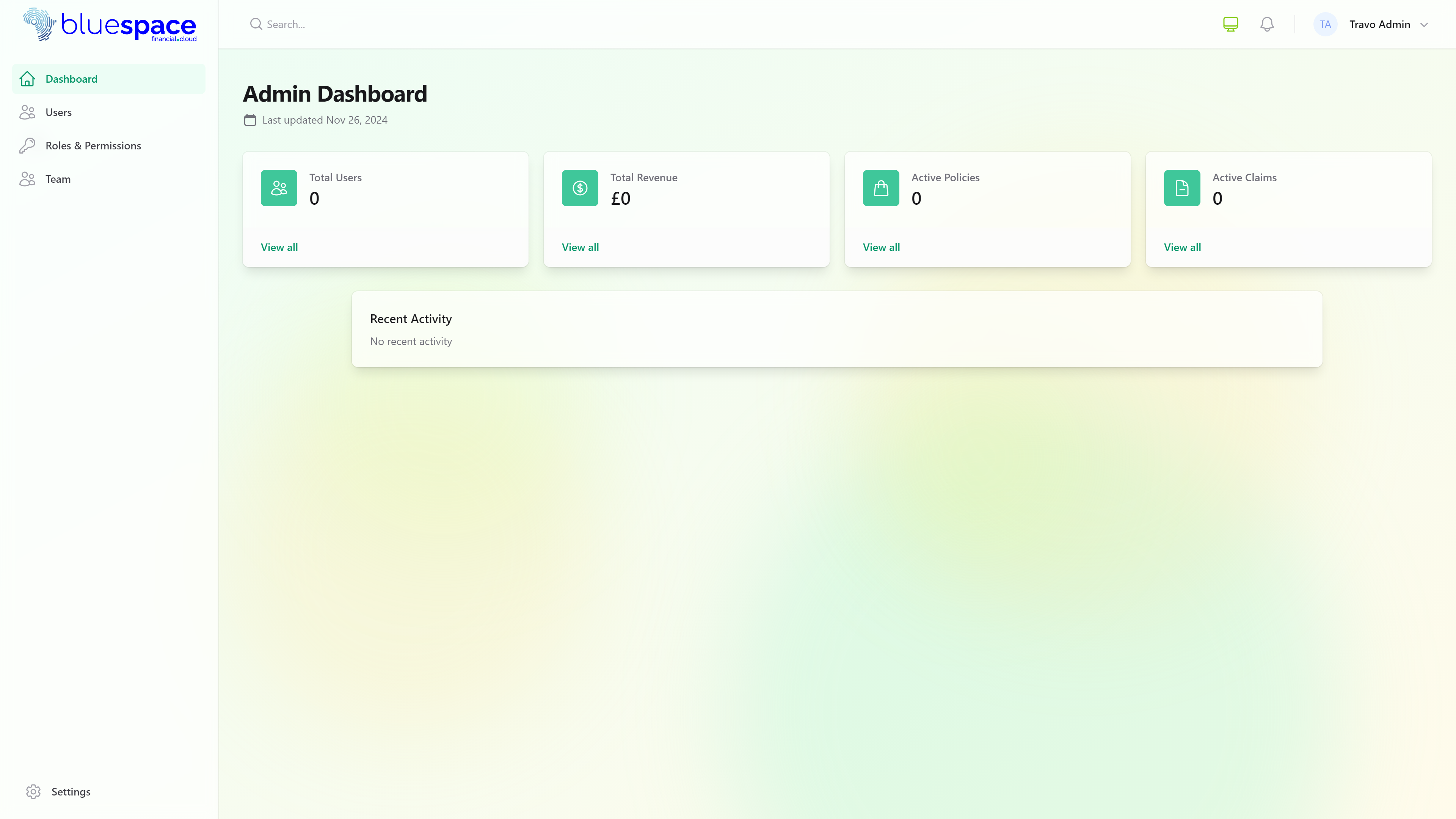This screenshot has width=1456, height=819.
Task: Select the Dashboard home icon
Action: pyautogui.click(x=28, y=78)
